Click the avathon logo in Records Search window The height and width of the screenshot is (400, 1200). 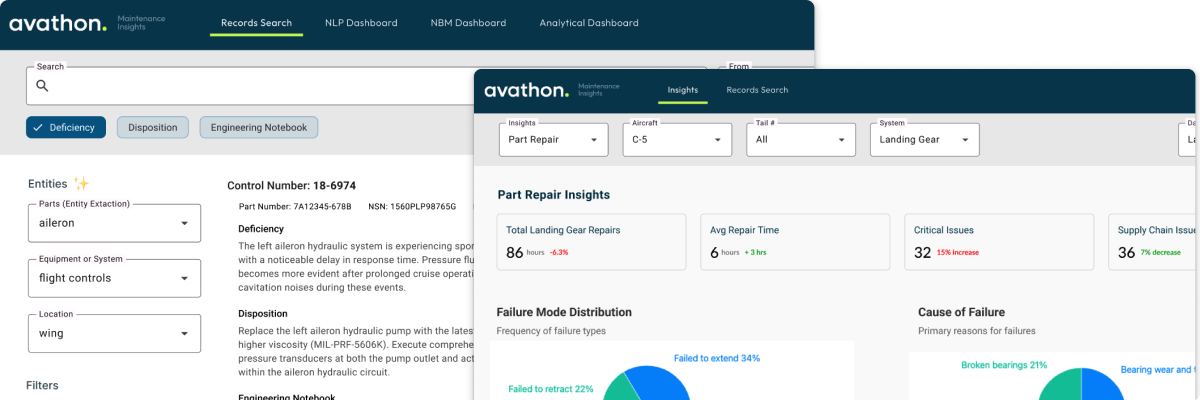coord(58,23)
